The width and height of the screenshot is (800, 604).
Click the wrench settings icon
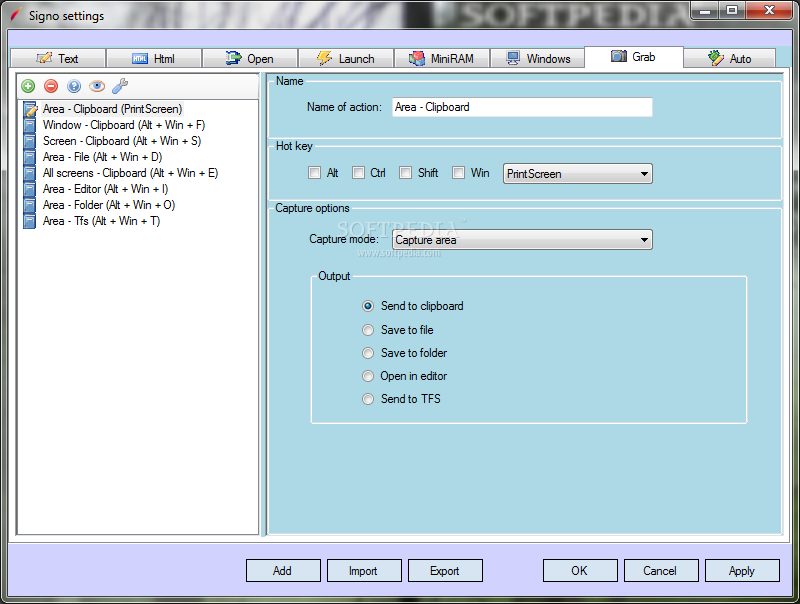120,86
